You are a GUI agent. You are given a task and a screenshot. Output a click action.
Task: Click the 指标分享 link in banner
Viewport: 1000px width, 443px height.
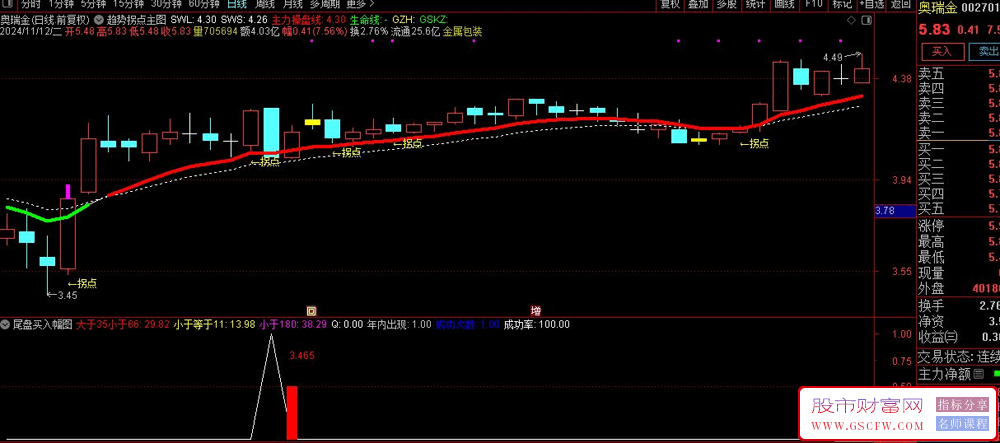[x=962, y=404]
